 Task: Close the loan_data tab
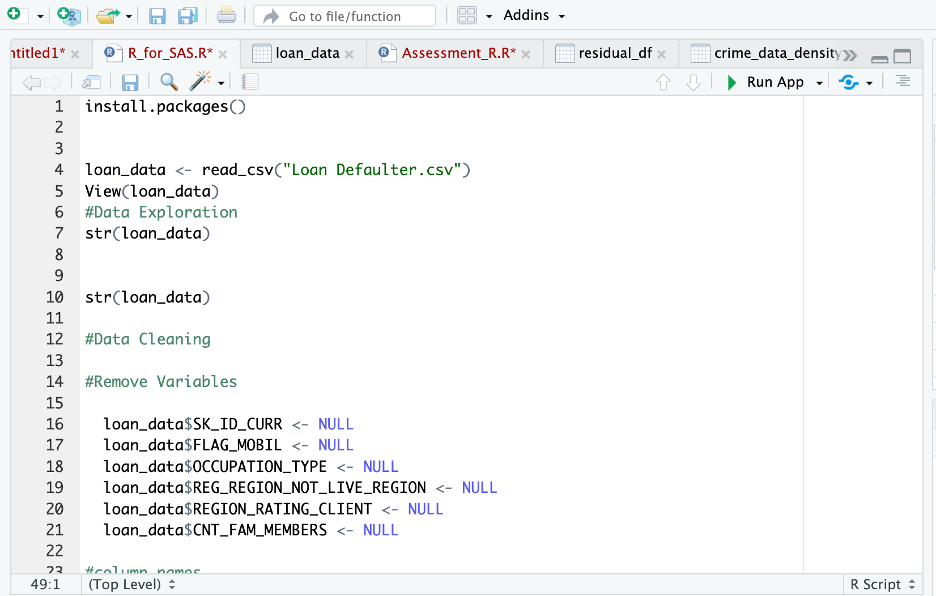click(349, 54)
